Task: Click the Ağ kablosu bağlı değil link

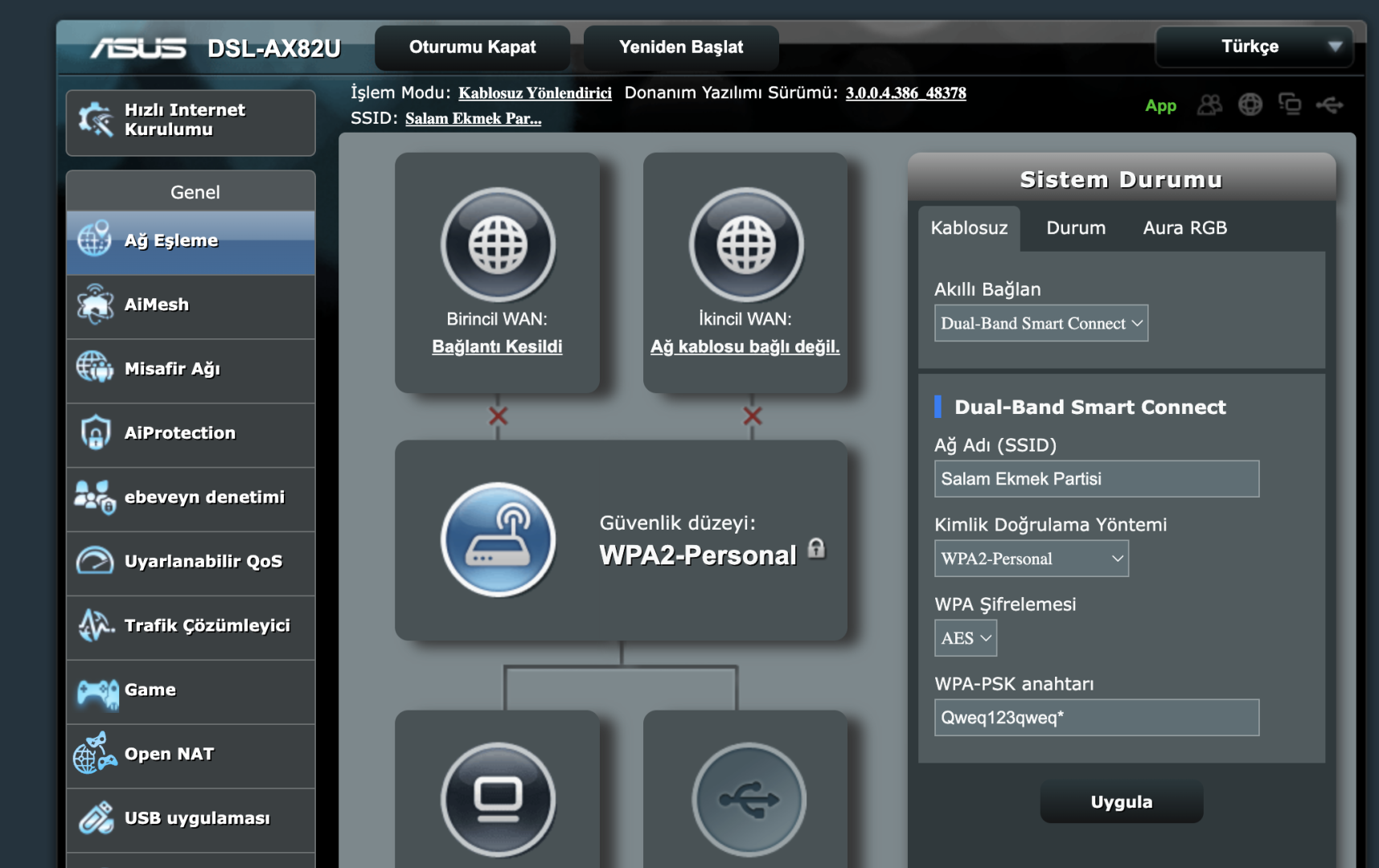Action: tap(745, 346)
